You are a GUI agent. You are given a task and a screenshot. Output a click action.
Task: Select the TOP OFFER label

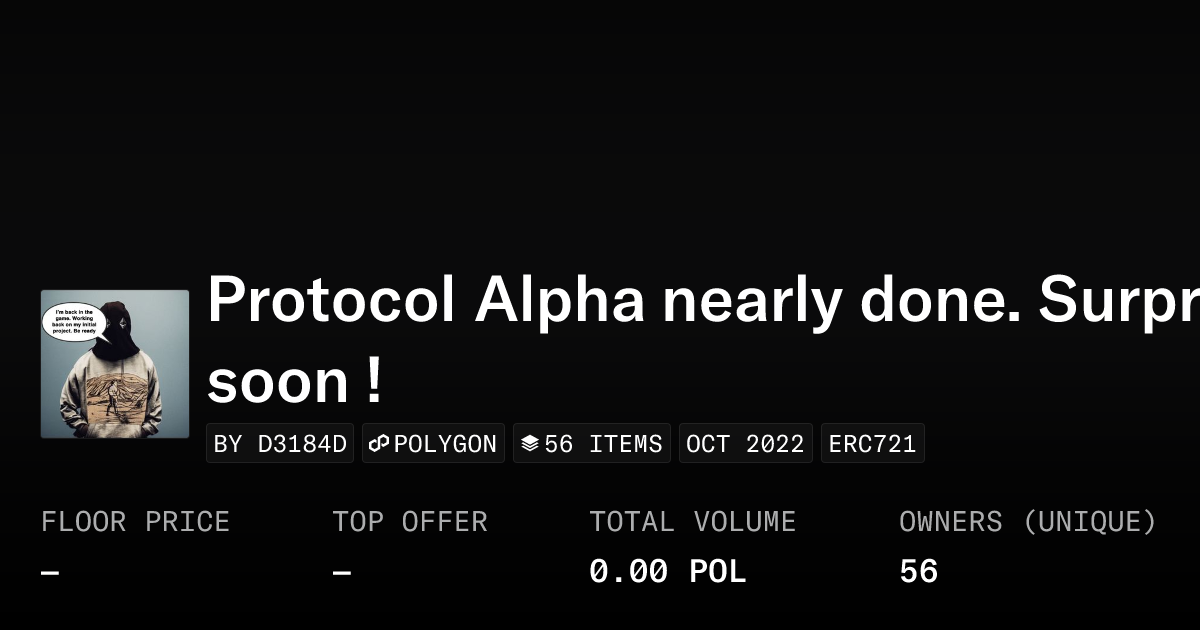point(410,522)
